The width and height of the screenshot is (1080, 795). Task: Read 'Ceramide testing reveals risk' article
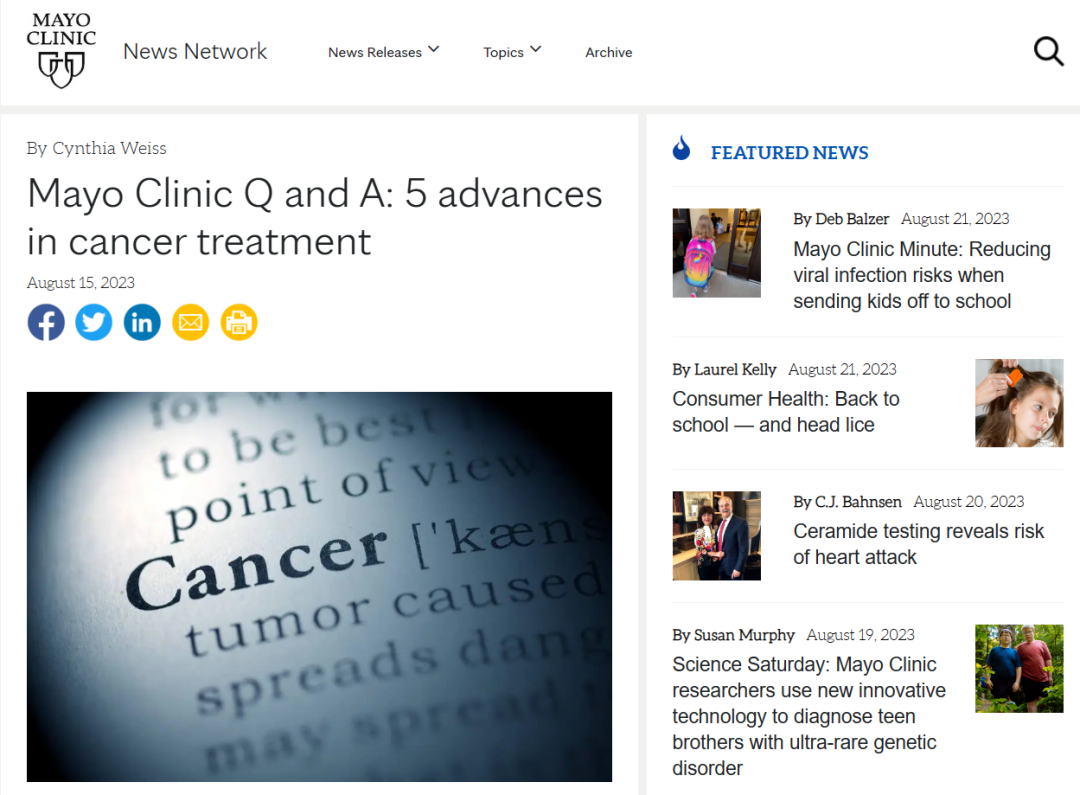tap(919, 544)
